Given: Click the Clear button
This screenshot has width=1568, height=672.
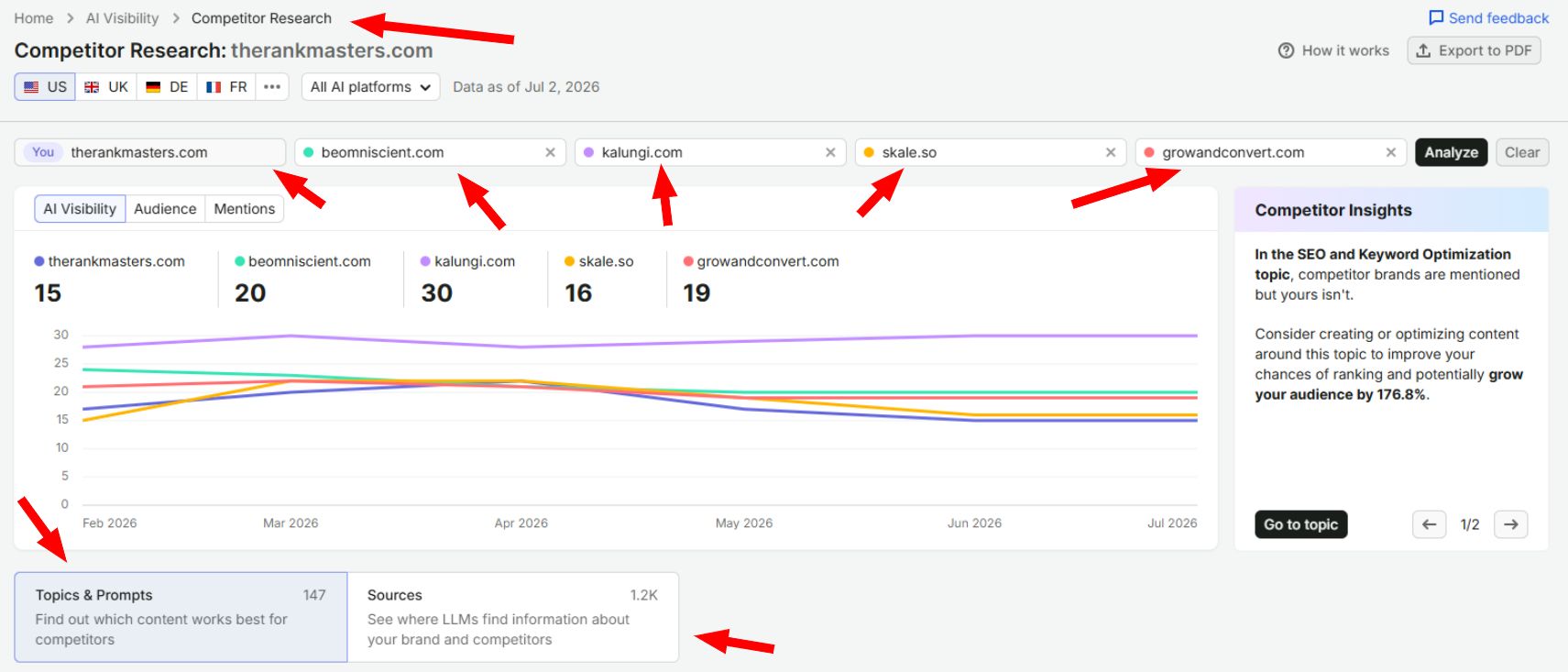Looking at the screenshot, I should [1522, 152].
